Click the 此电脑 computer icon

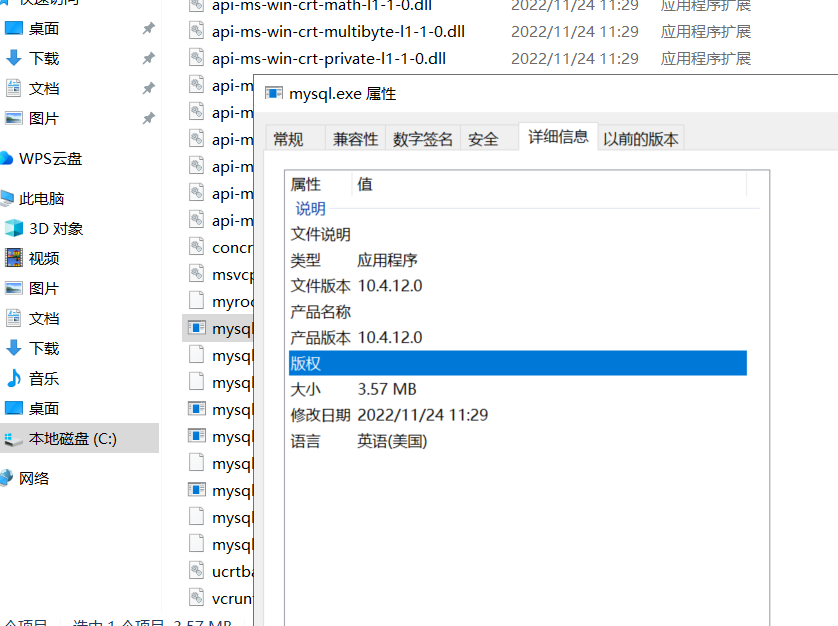click(x=6, y=198)
